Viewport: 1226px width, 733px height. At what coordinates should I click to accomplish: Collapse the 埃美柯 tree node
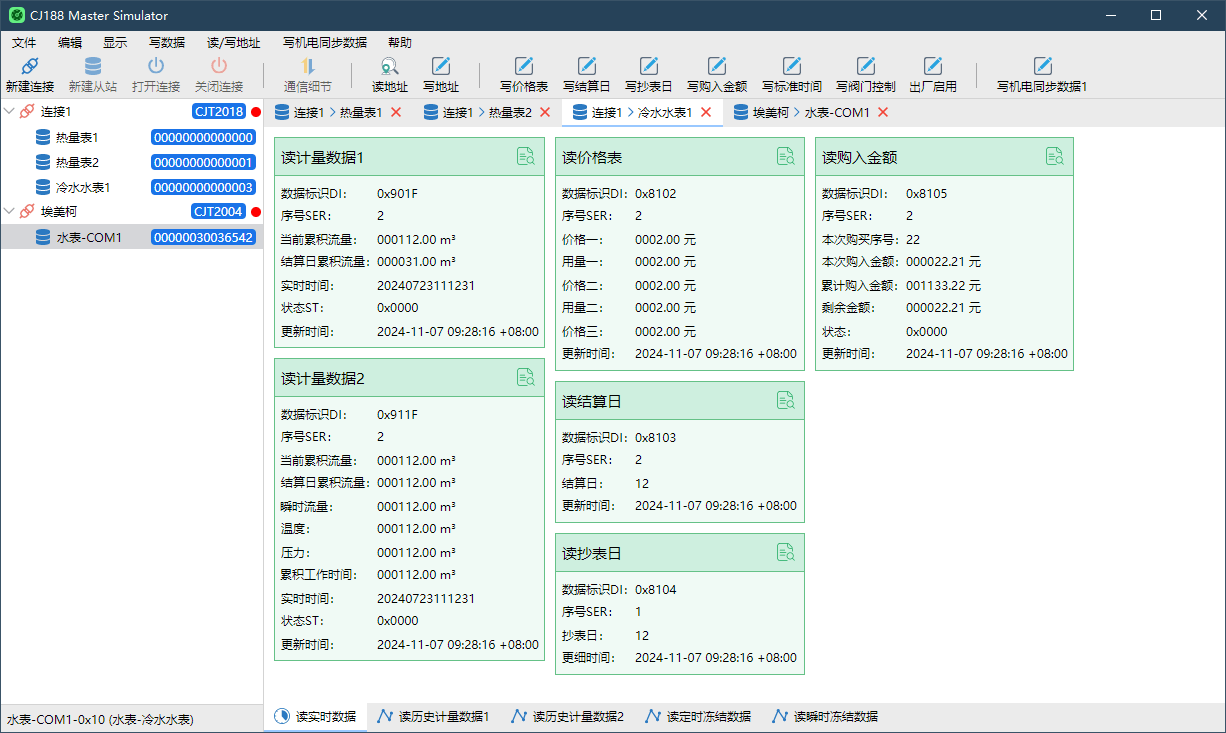pyautogui.click(x=11, y=211)
